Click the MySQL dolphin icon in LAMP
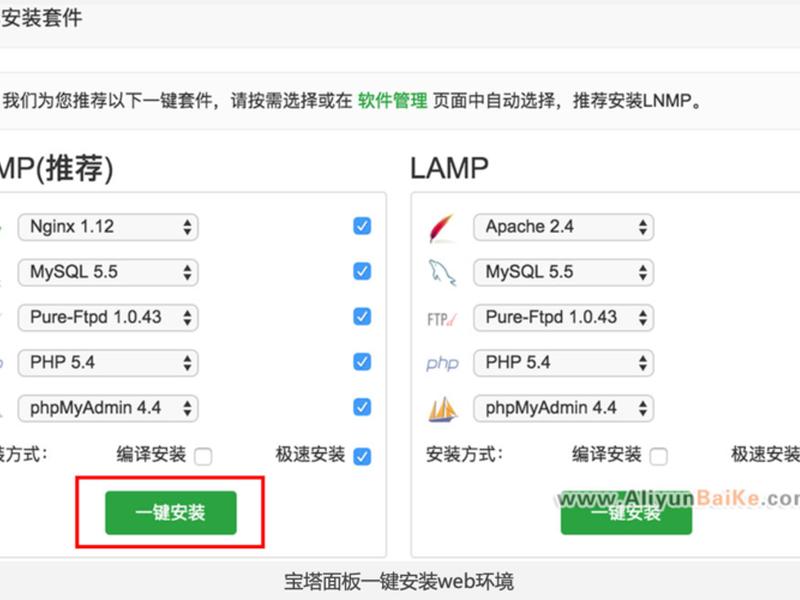This screenshot has width=800, height=600. [x=442, y=272]
